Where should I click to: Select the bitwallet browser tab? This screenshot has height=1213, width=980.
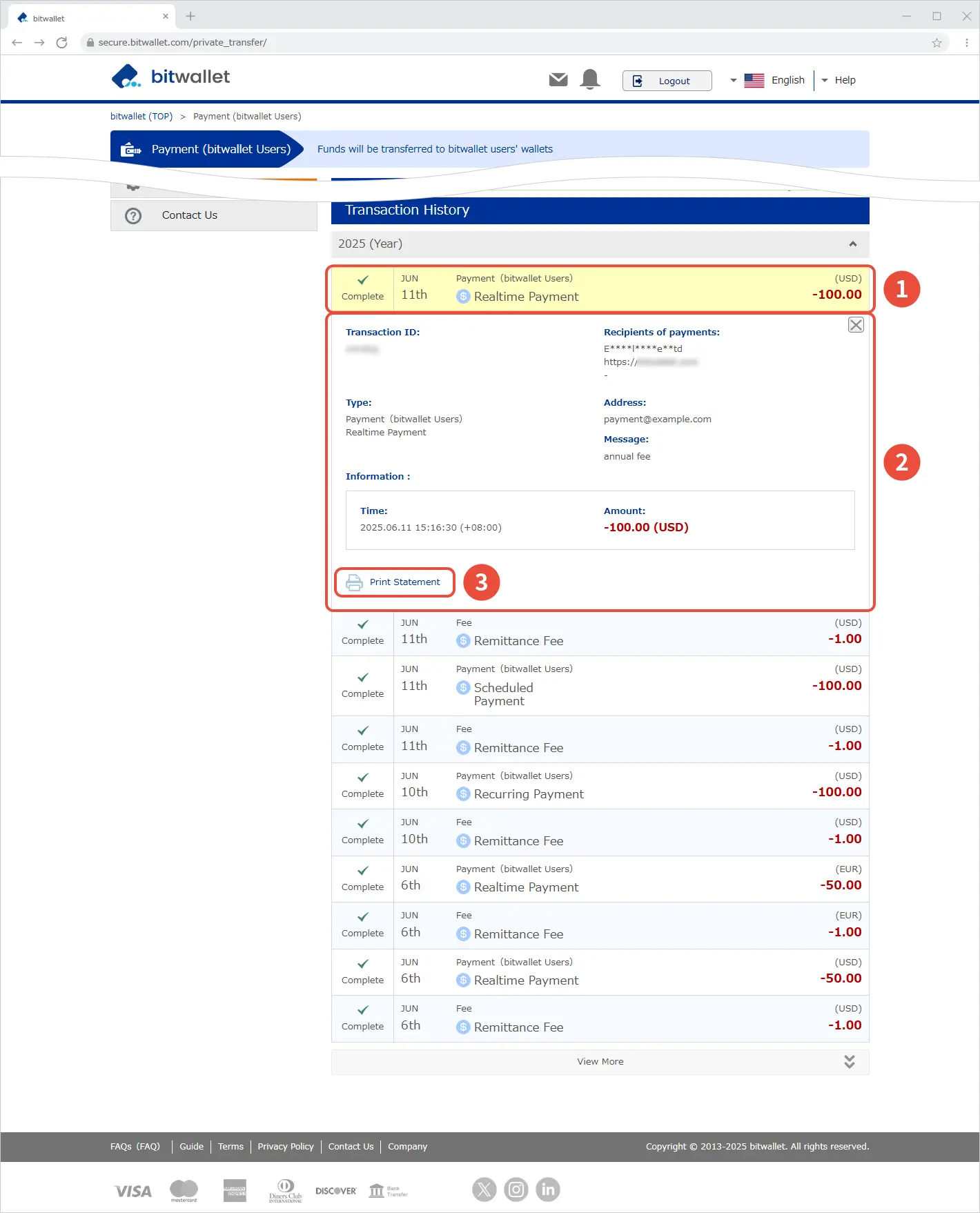(x=90, y=18)
